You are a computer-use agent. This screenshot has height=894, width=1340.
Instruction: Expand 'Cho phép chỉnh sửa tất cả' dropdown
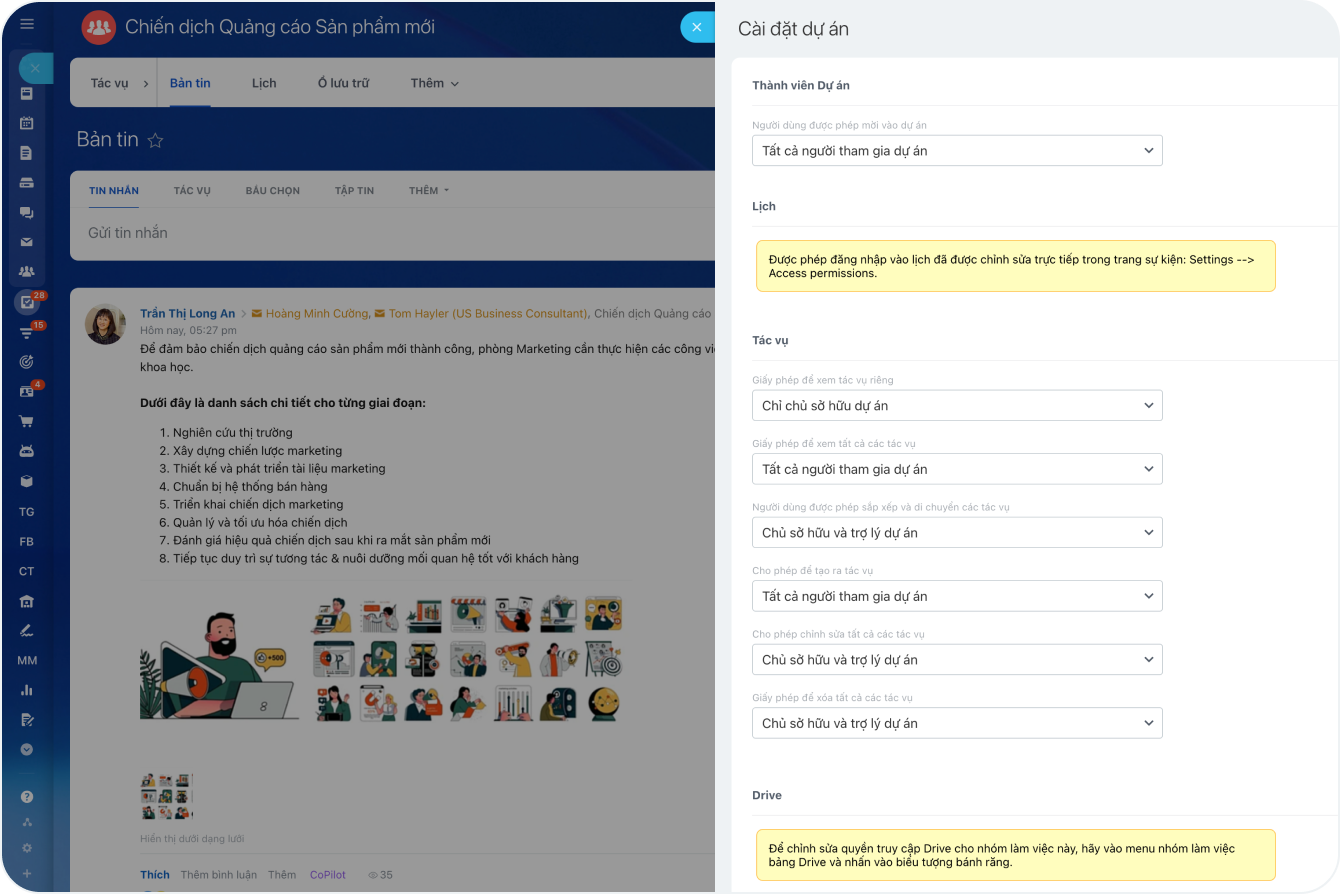point(957,660)
